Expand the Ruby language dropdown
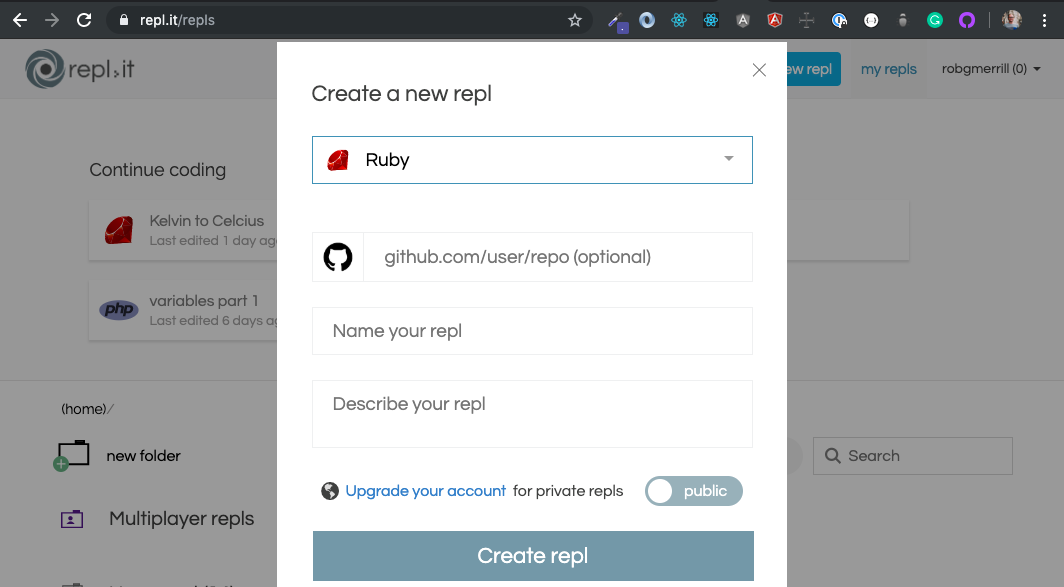 click(532, 160)
